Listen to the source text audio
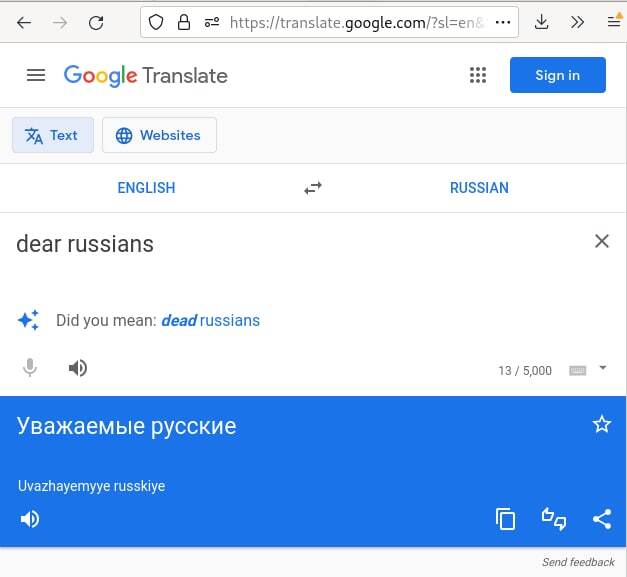 tap(78, 368)
